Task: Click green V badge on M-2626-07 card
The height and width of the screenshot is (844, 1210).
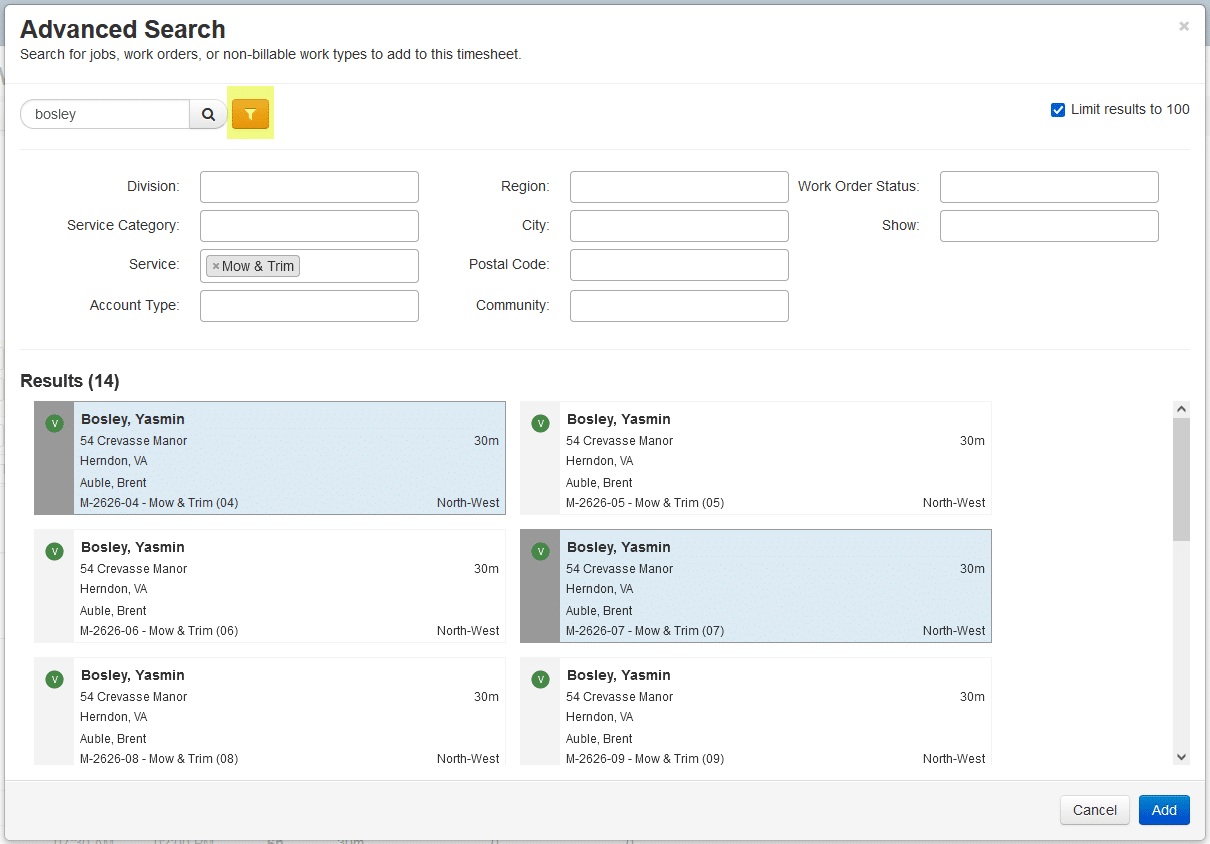Action: pos(541,551)
